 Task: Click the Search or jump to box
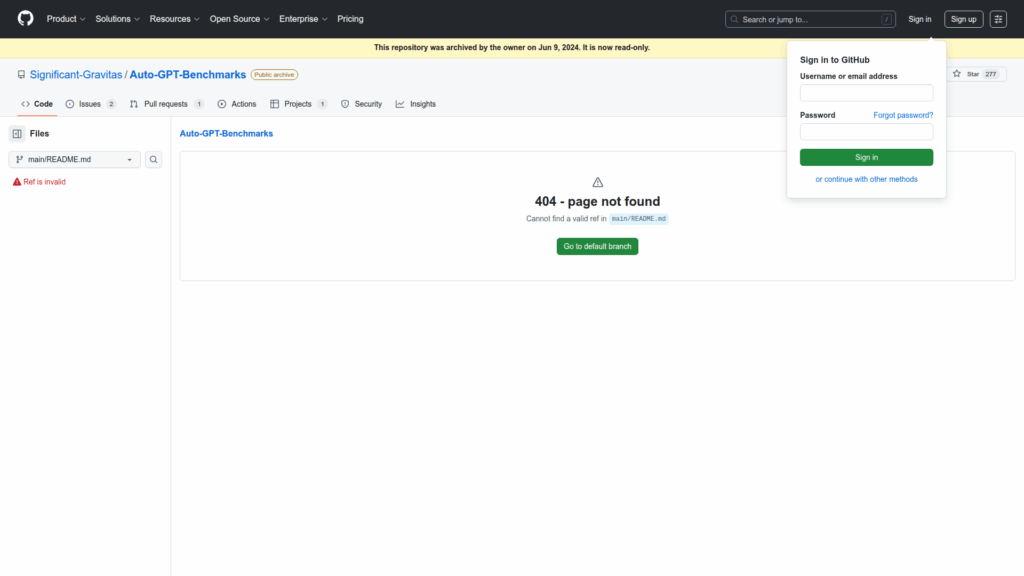(810, 19)
